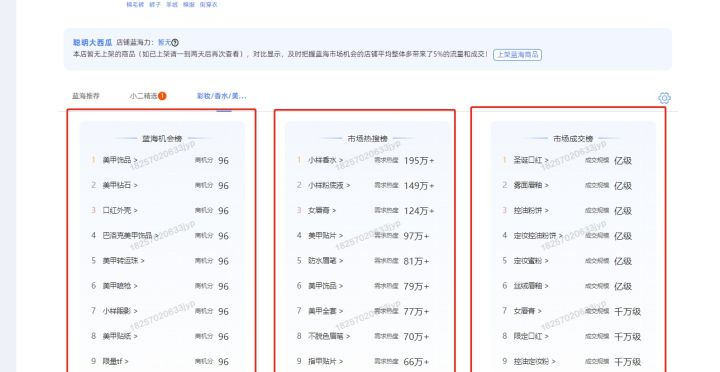This screenshot has width=720, height=372.
Task: Open 美甲饰品 in 蓝海机会榜 list
Action: [120, 160]
